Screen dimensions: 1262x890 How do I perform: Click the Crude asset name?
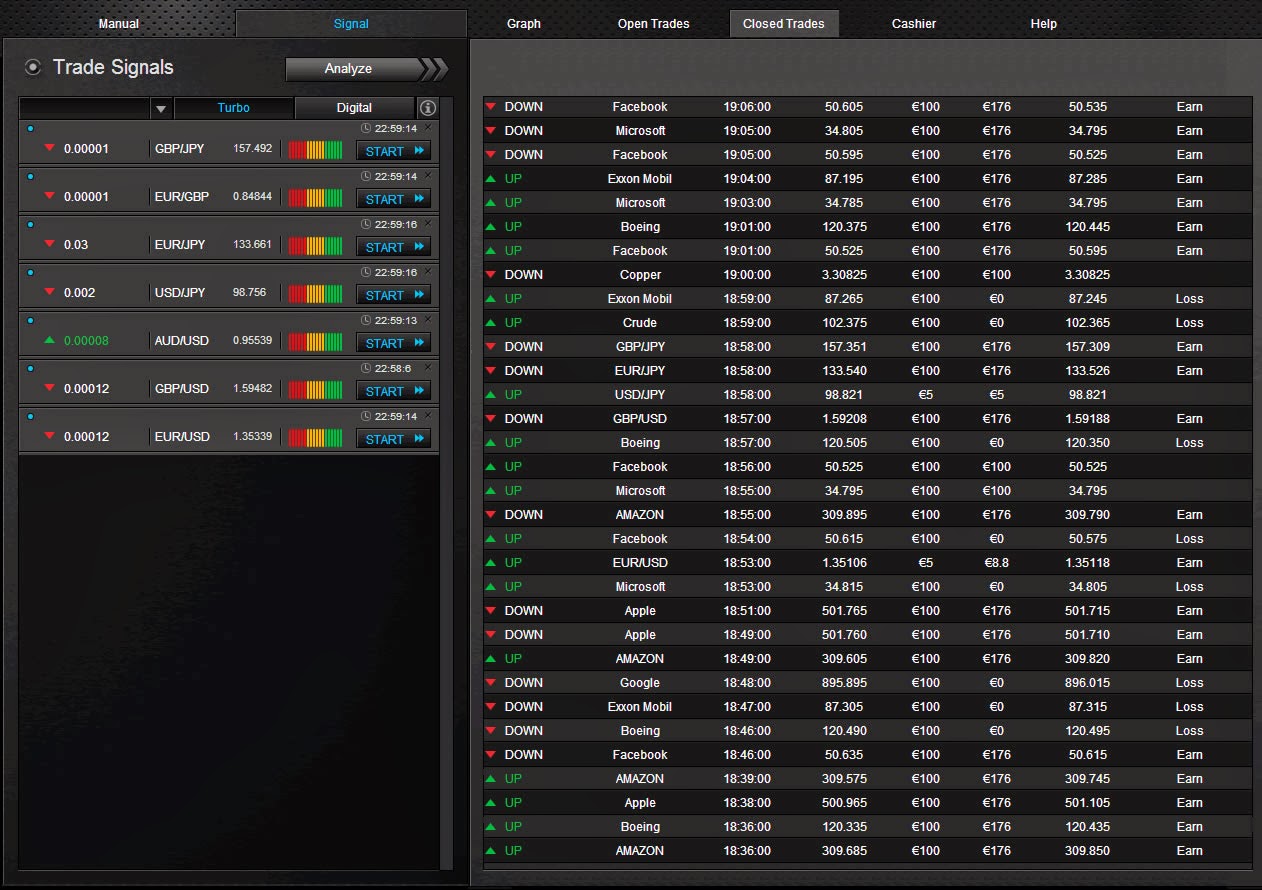(640, 323)
